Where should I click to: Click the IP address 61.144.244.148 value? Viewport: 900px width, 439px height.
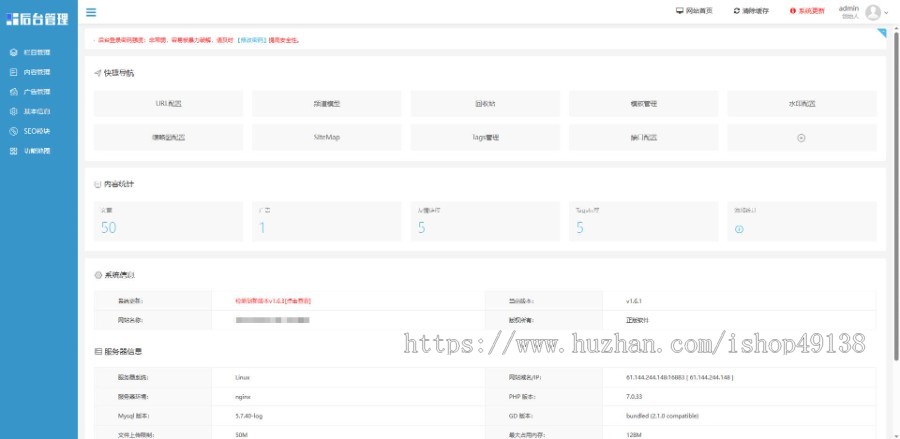[680, 378]
